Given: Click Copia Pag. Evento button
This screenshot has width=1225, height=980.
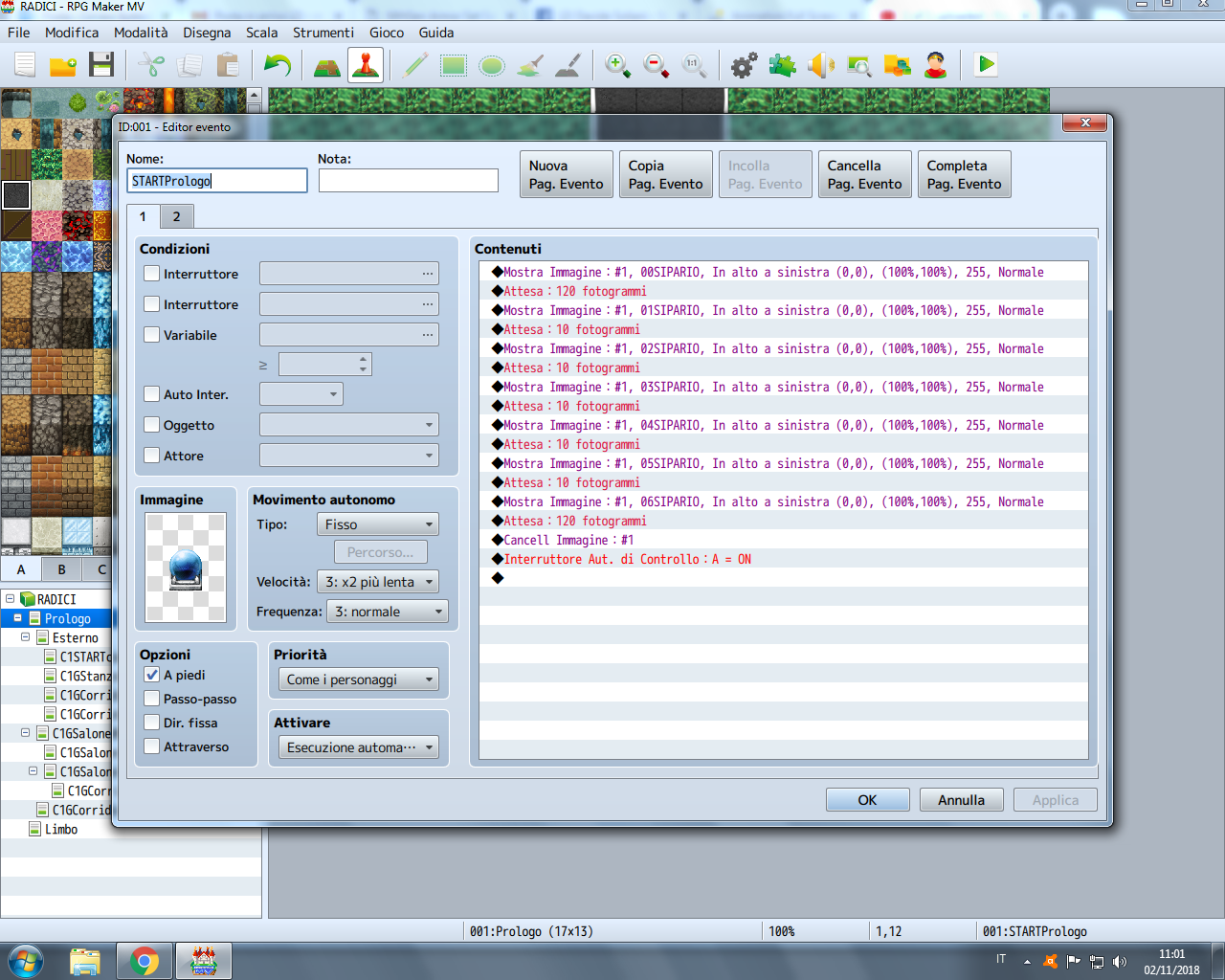Looking at the screenshot, I should pos(666,174).
